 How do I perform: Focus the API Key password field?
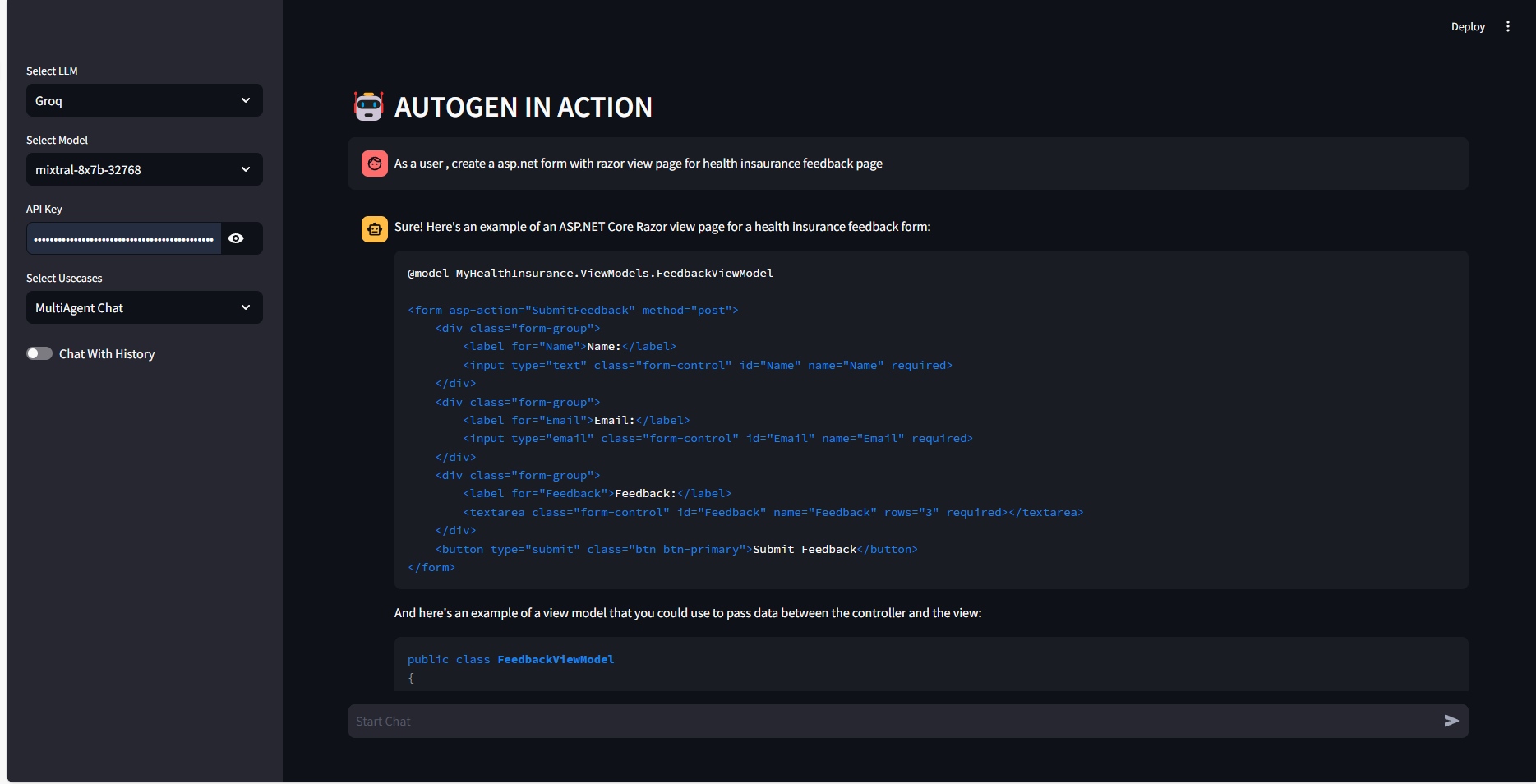tap(123, 238)
